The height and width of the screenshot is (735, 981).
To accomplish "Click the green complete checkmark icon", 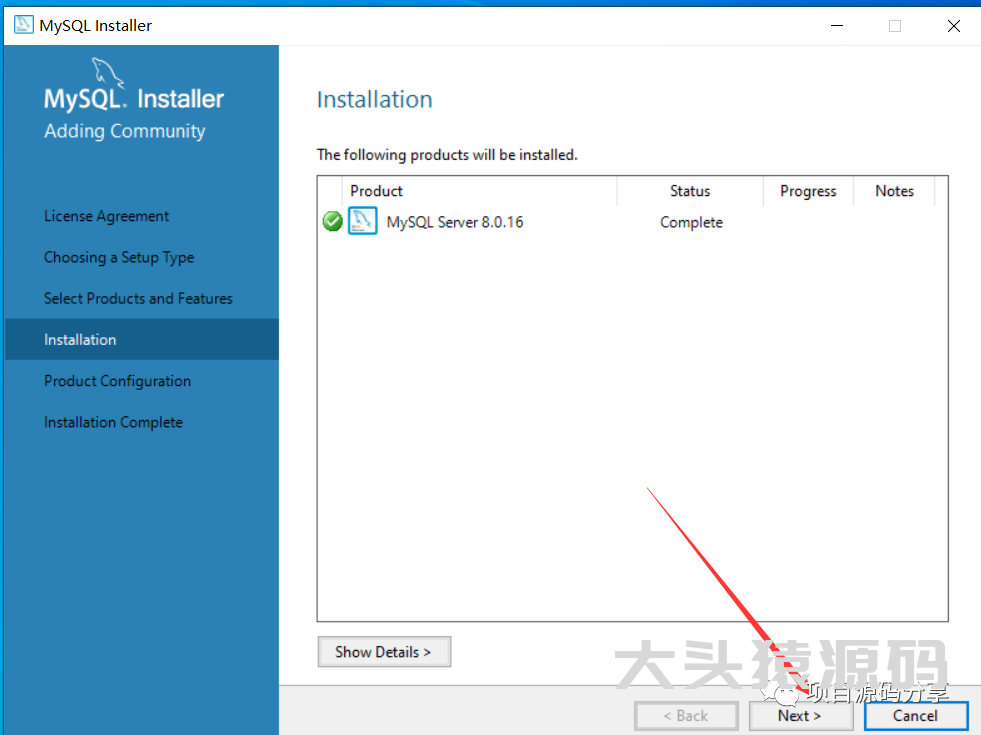I will pos(332,221).
